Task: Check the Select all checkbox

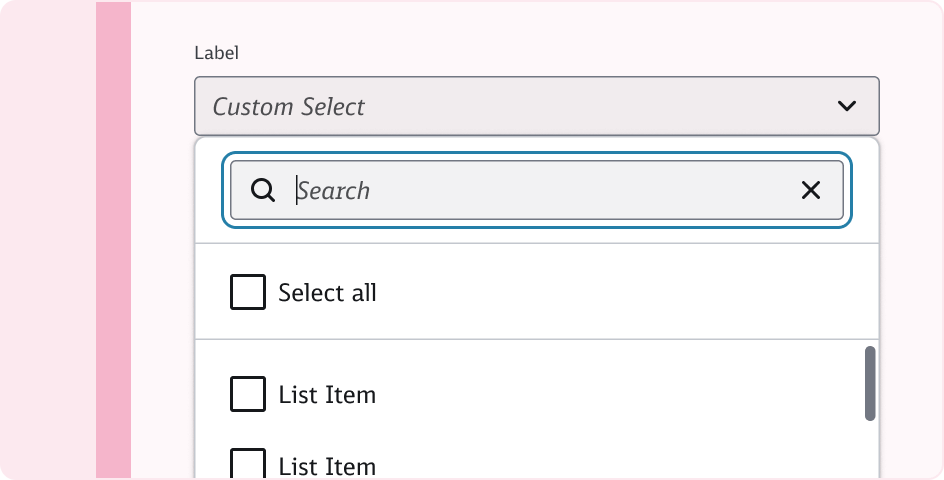Action: (x=248, y=292)
